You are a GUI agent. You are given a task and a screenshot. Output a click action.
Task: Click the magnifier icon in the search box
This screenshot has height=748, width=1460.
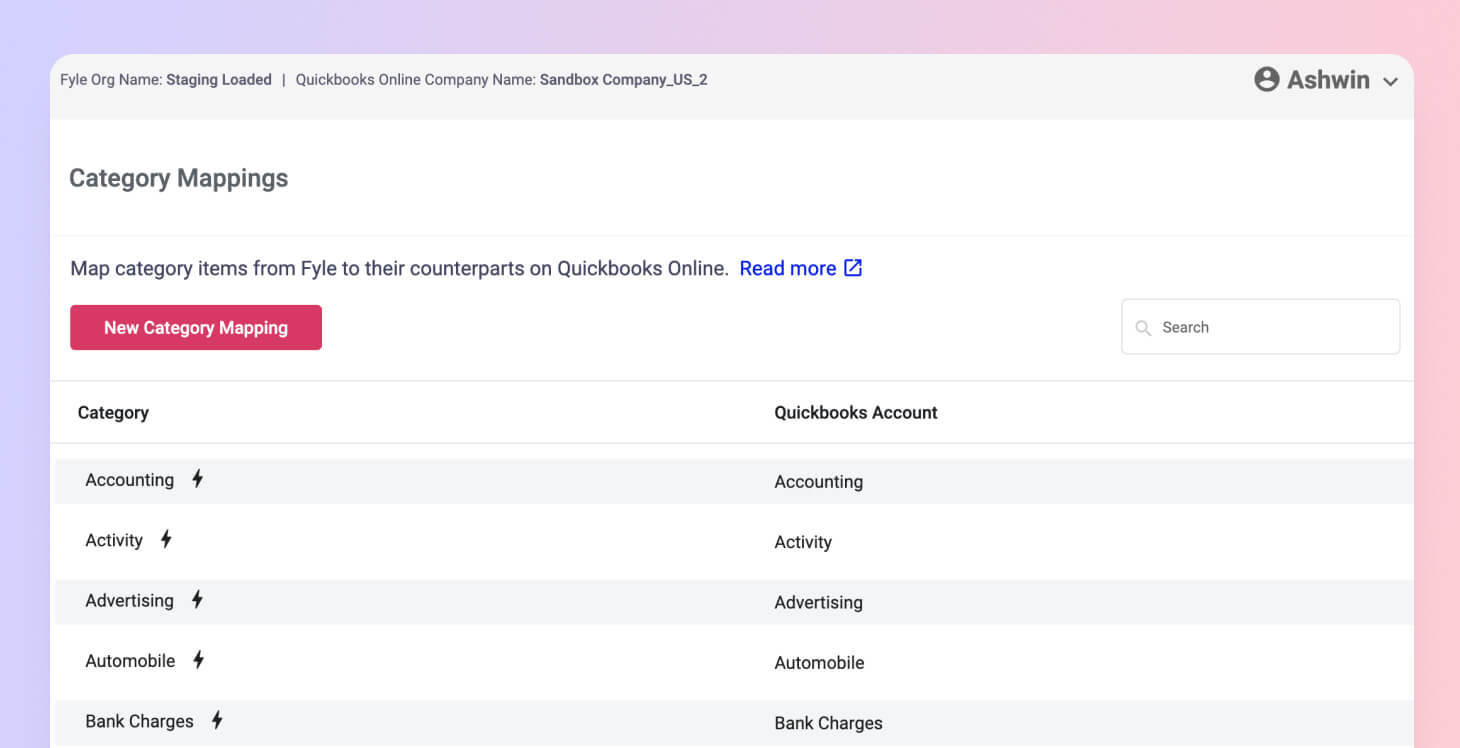click(x=1143, y=327)
